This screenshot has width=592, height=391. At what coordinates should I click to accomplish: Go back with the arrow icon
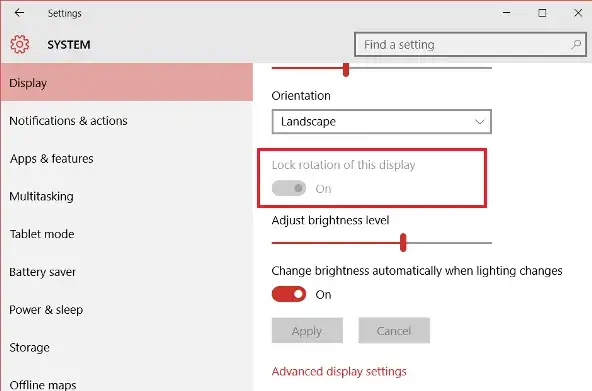coord(19,13)
